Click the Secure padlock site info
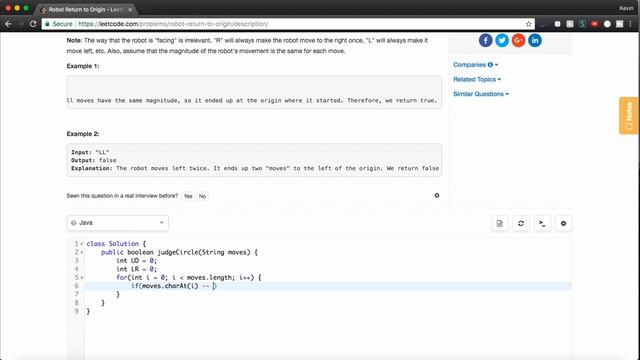Image resolution: width=640 pixels, height=360 pixels. coord(59,24)
